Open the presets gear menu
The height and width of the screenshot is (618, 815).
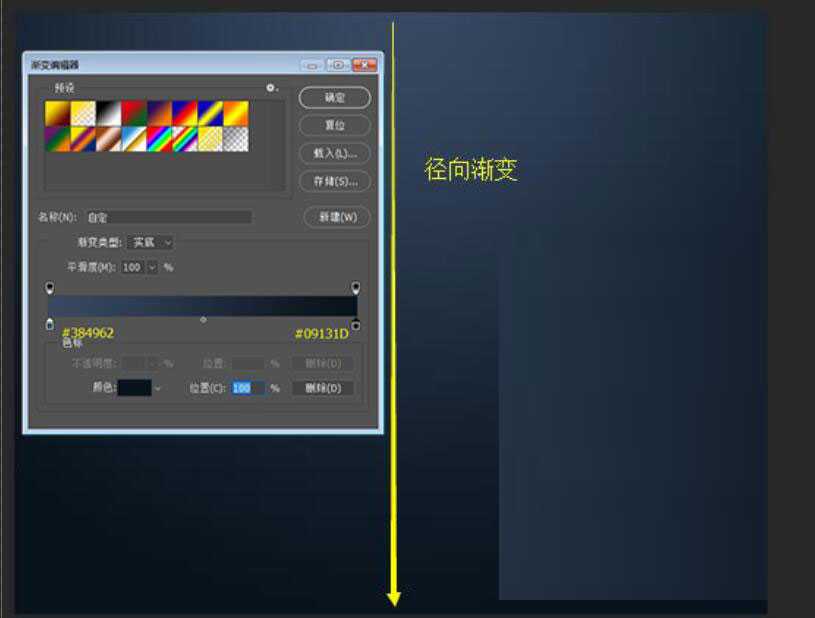[270, 88]
